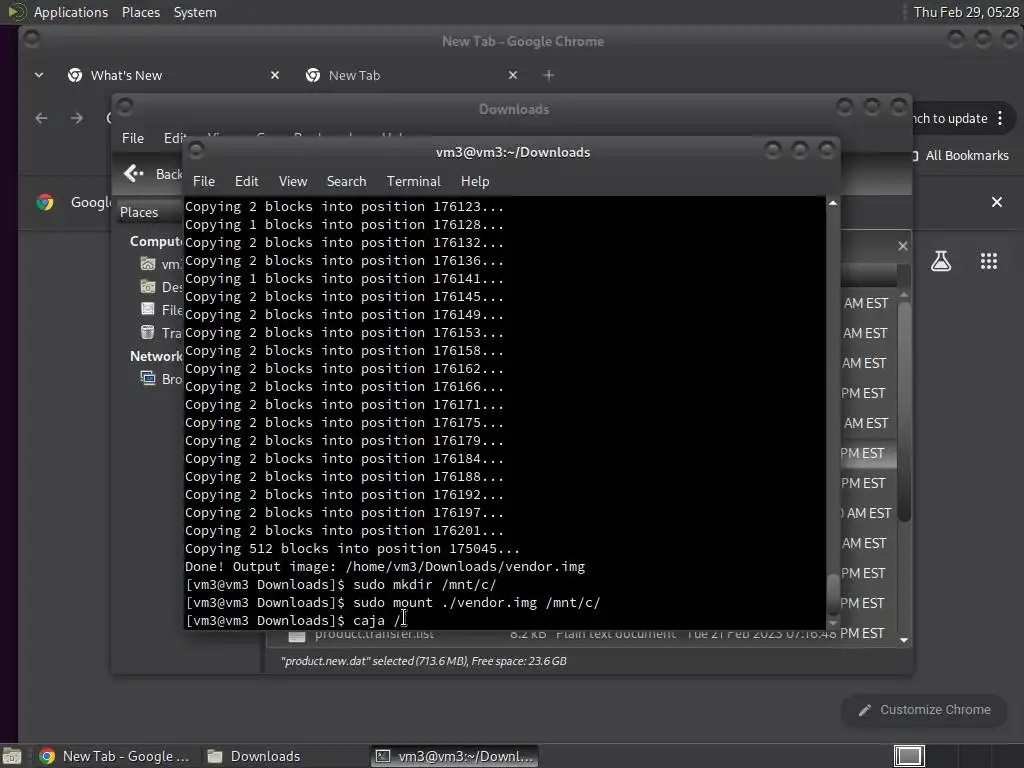
Task: Open the terminal Search menu
Action: click(346, 182)
